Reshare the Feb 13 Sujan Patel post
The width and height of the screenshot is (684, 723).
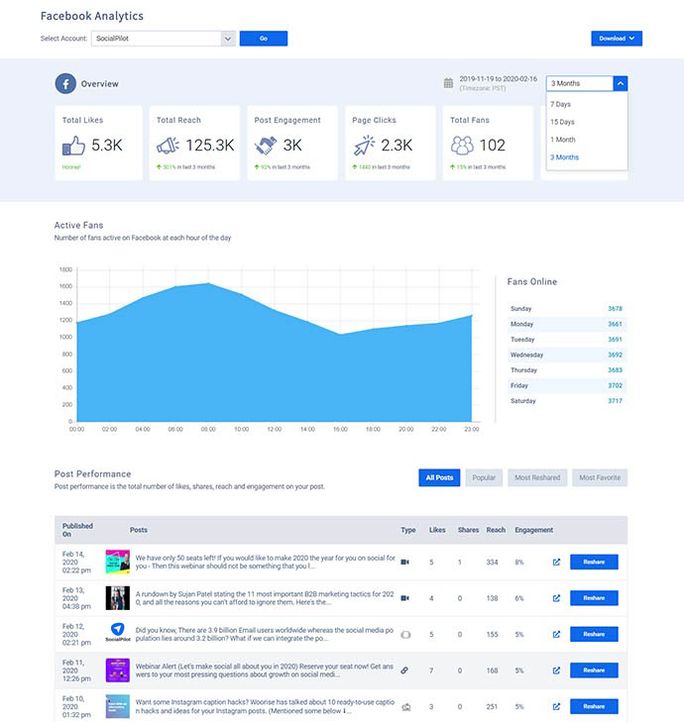pyautogui.click(x=594, y=598)
